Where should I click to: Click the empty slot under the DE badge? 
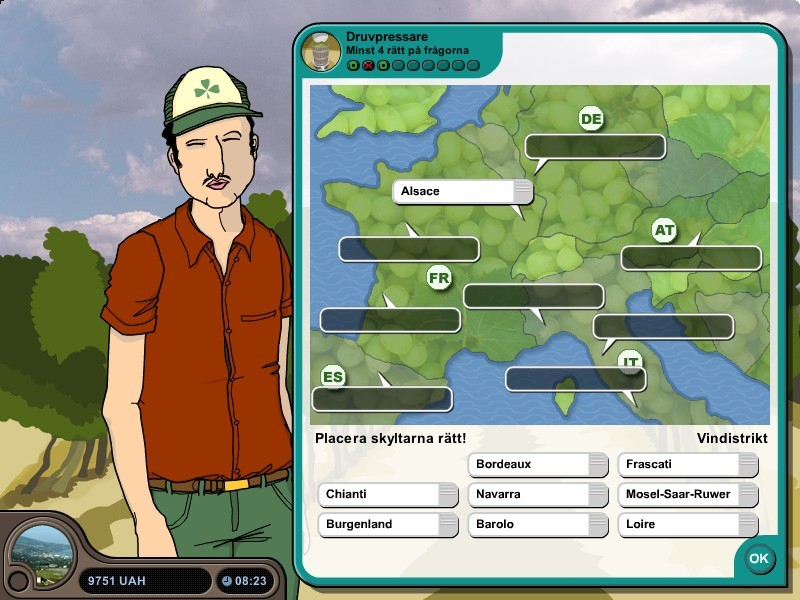coord(595,147)
